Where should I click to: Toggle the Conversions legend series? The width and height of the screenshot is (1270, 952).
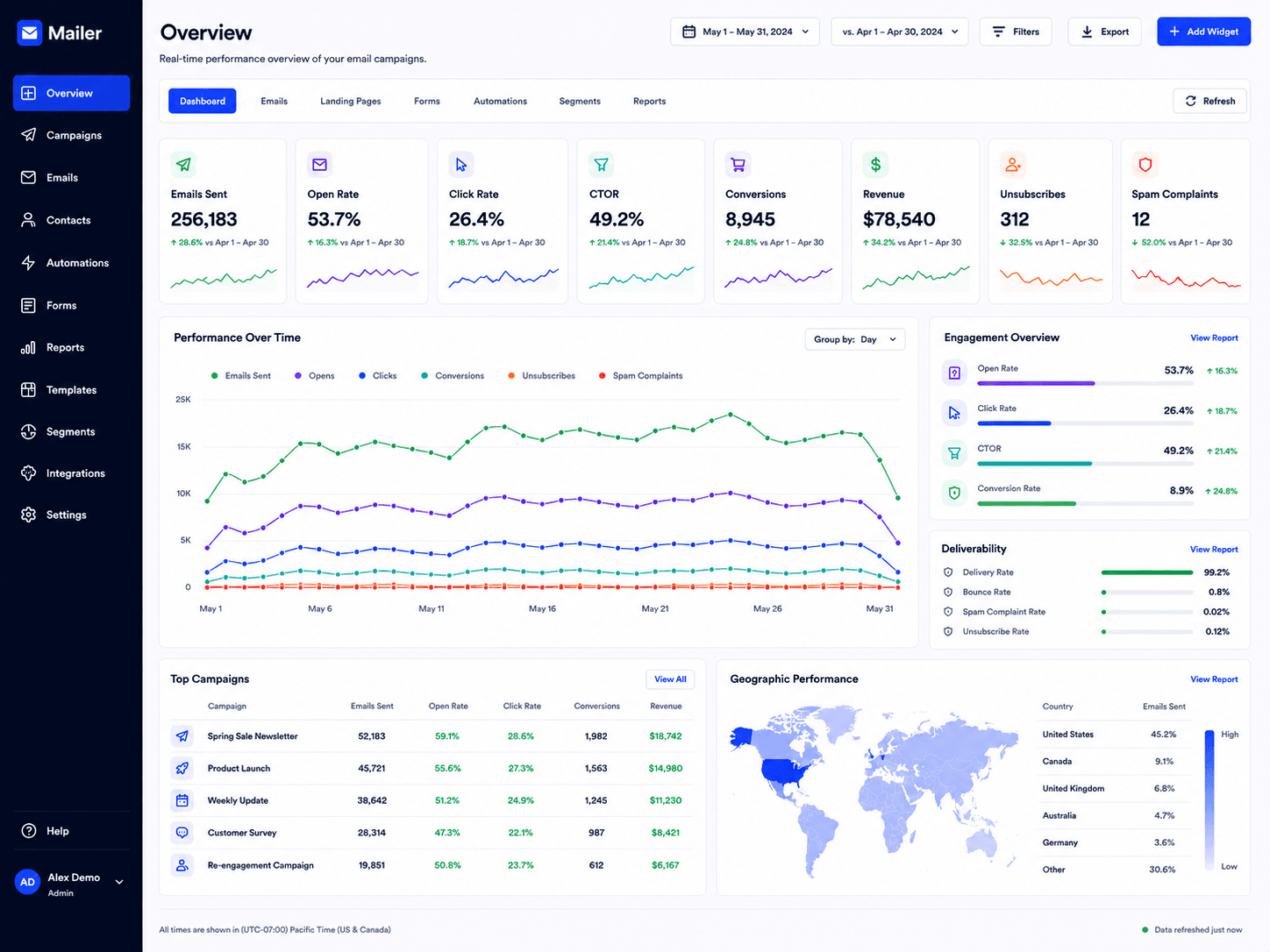coord(453,376)
